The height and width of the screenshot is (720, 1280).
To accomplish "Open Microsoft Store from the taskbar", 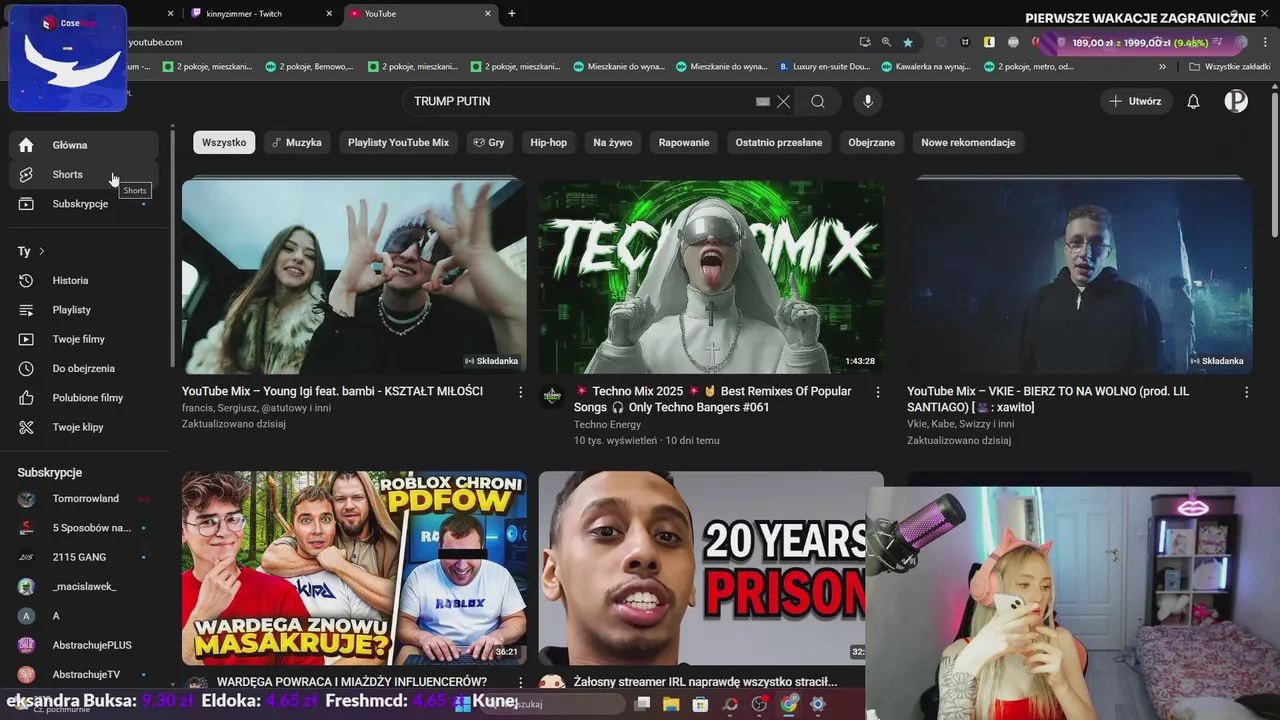I will [x=700, y=704].
